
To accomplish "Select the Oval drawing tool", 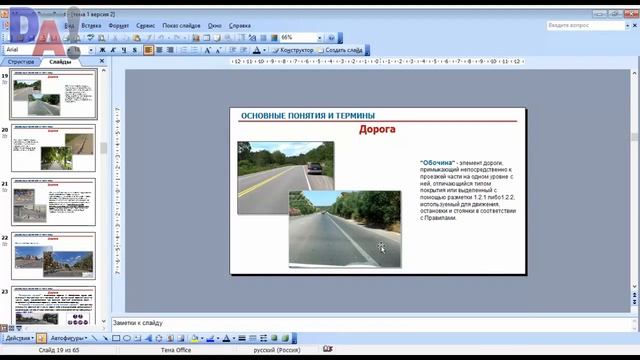I will pos(127,338).
